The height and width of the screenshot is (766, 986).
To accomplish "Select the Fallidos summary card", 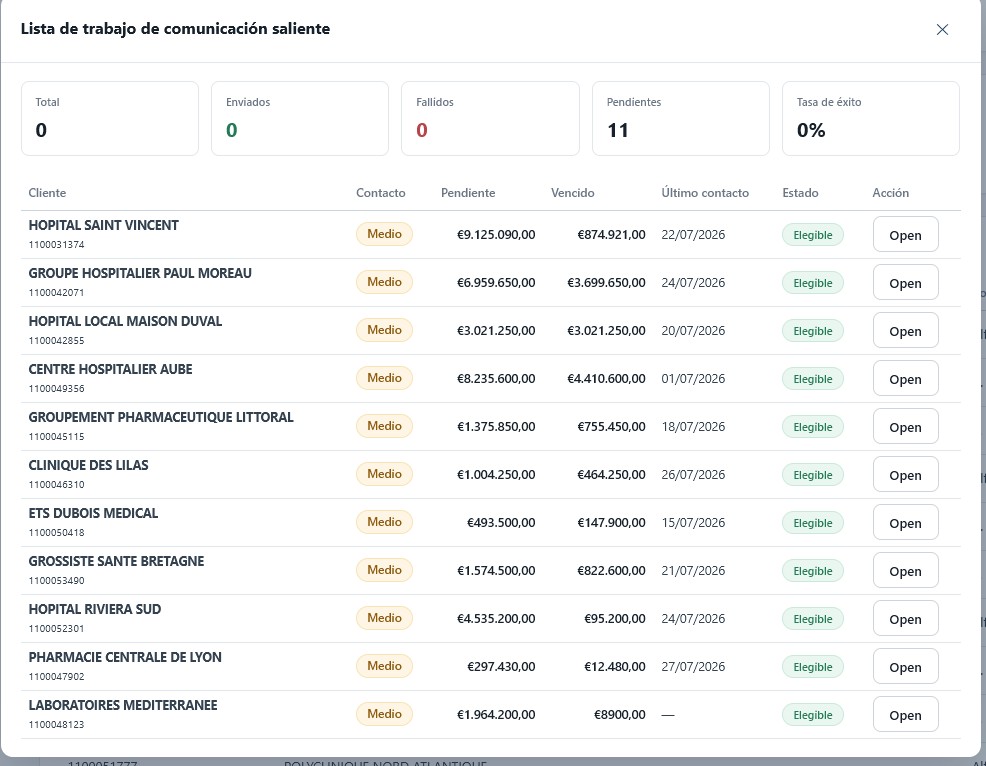I will [490, 118].
